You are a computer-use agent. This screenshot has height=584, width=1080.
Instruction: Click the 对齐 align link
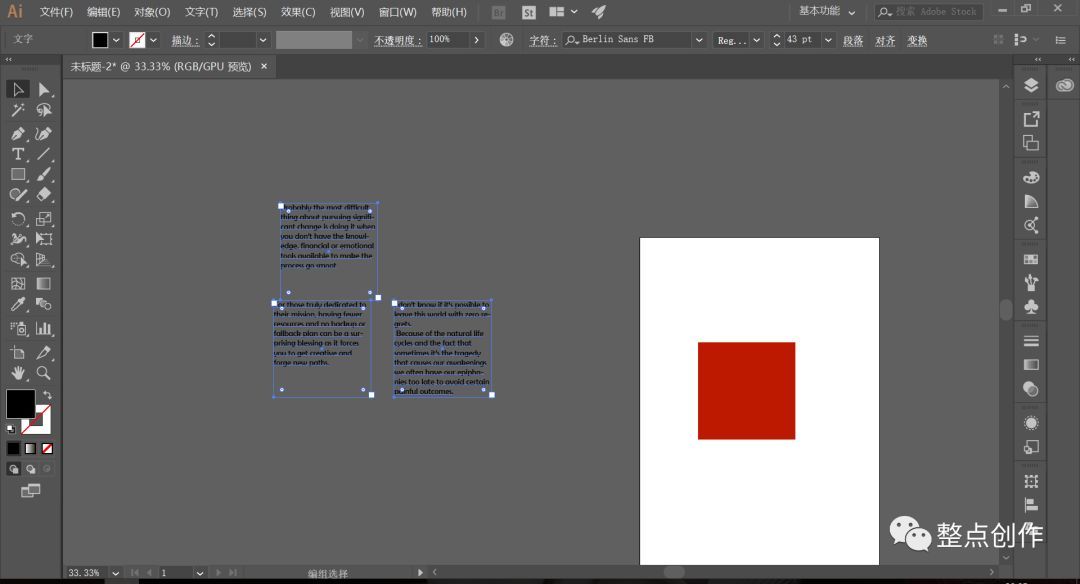coord(885,41)
